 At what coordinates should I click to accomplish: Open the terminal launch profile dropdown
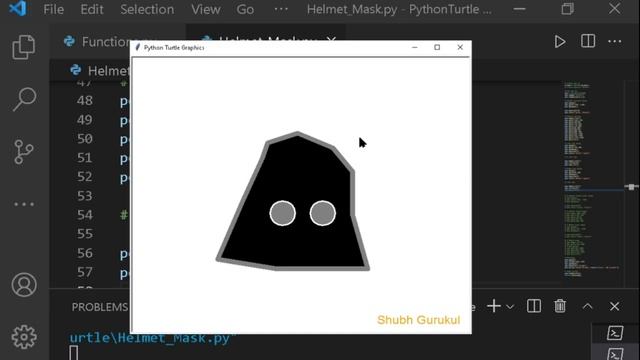pyautogui.click(x=510, y=307)
